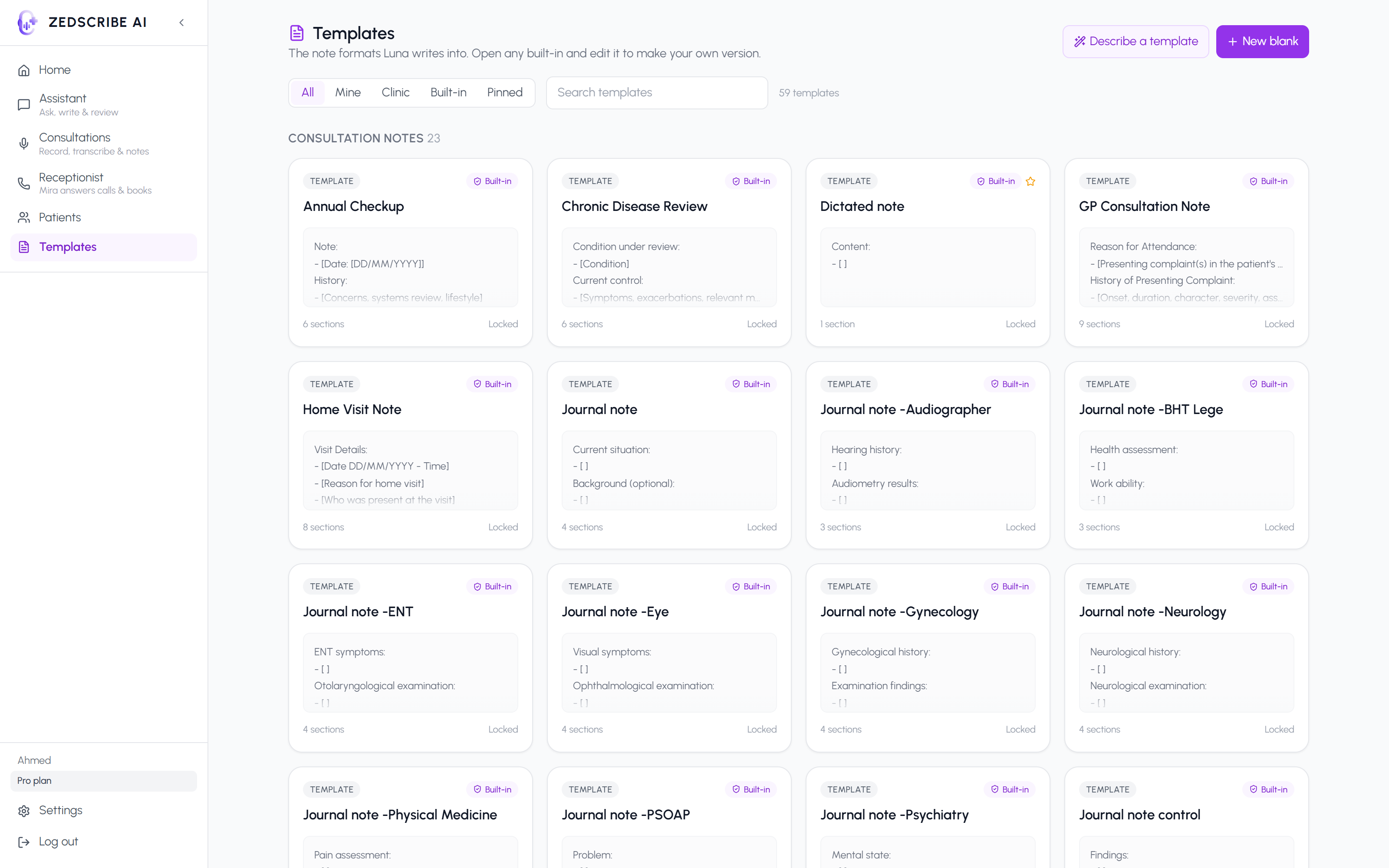Viewport: 1389px width, 868px height.
Task: Open the Journal note control template
Action: (x=1186, y=818)
